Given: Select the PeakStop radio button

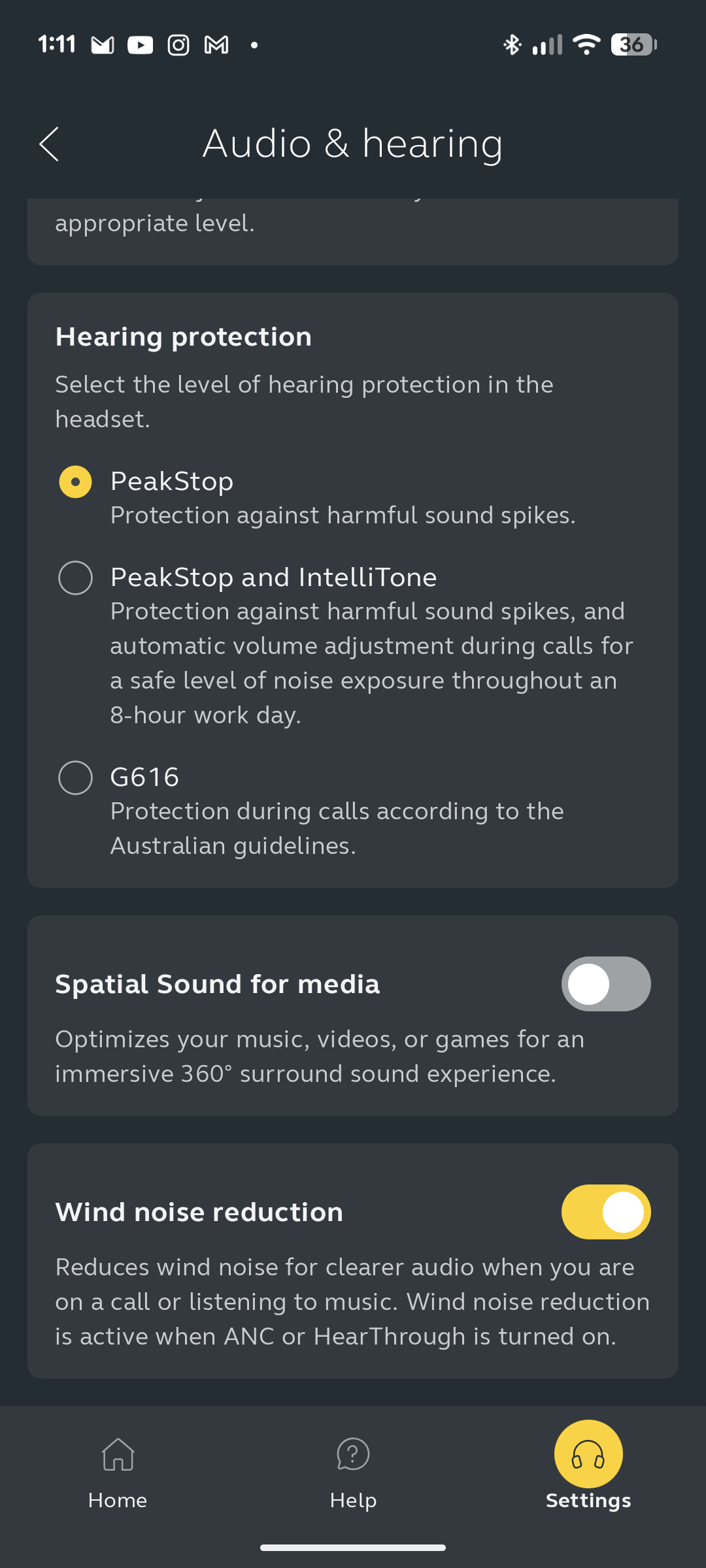Looking at the screenshot, I should [x=76, y=482].
